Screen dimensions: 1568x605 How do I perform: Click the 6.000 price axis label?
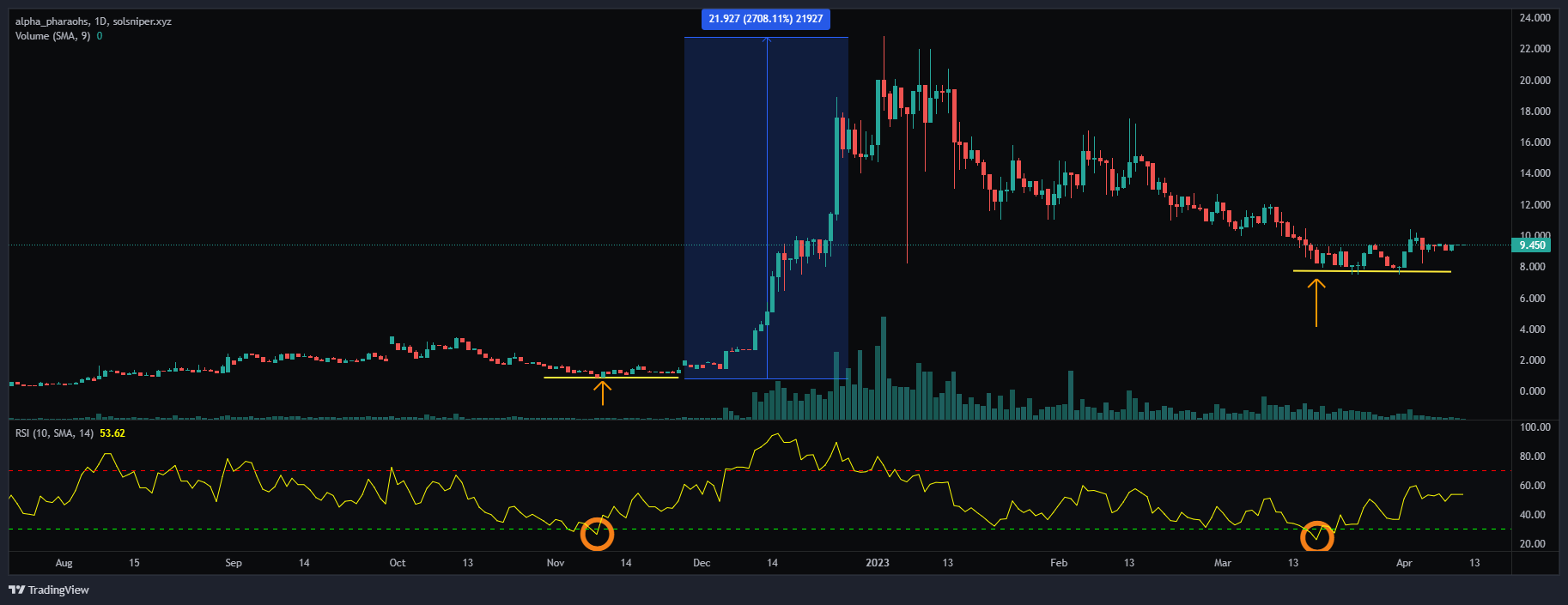click(x=1532, y=299)
